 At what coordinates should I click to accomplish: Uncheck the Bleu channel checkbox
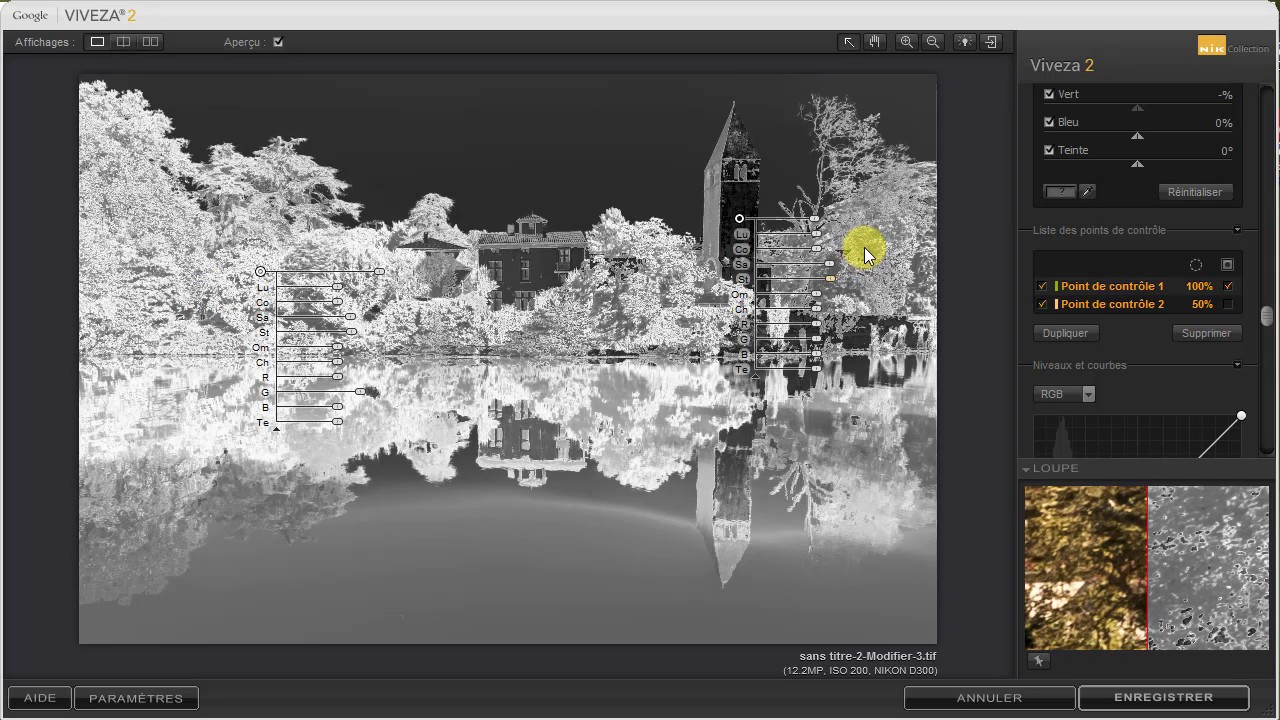(1049, 122)
